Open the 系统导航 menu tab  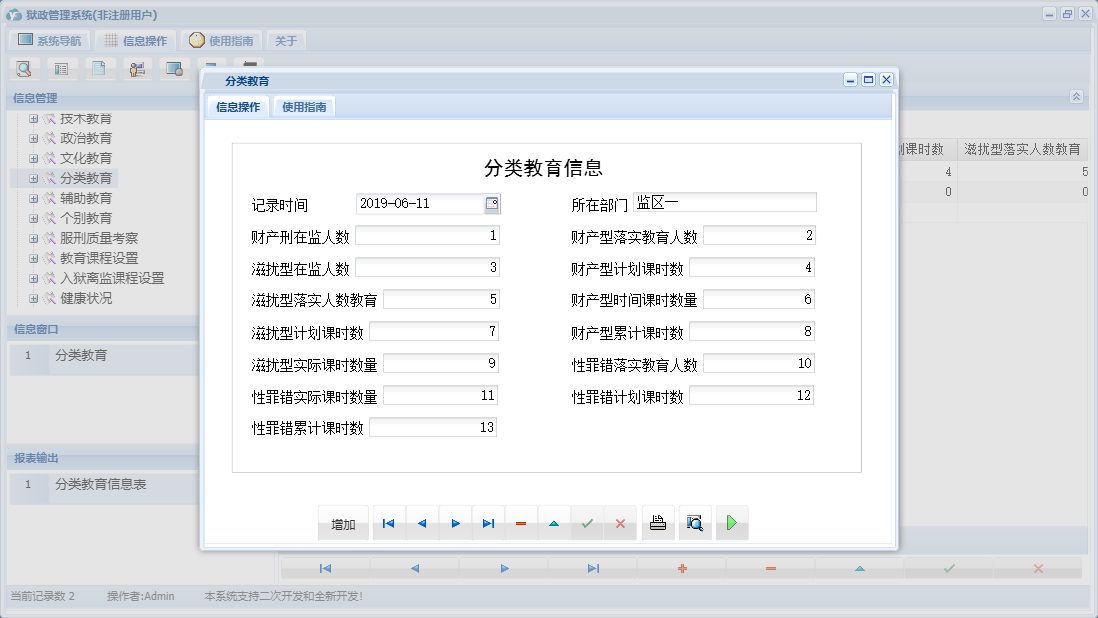coord(50,41)
